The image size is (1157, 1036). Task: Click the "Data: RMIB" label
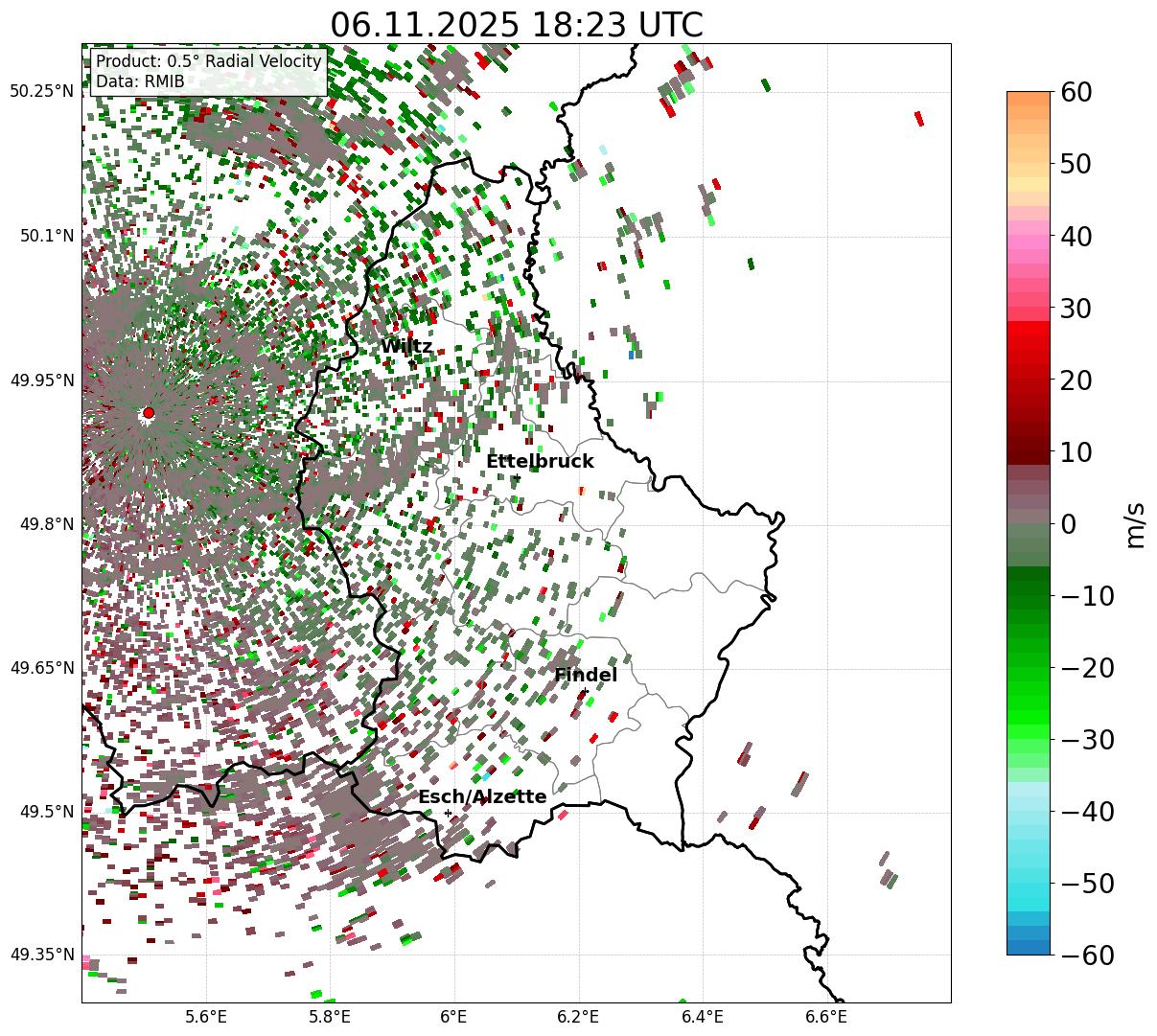pos(140,81)
